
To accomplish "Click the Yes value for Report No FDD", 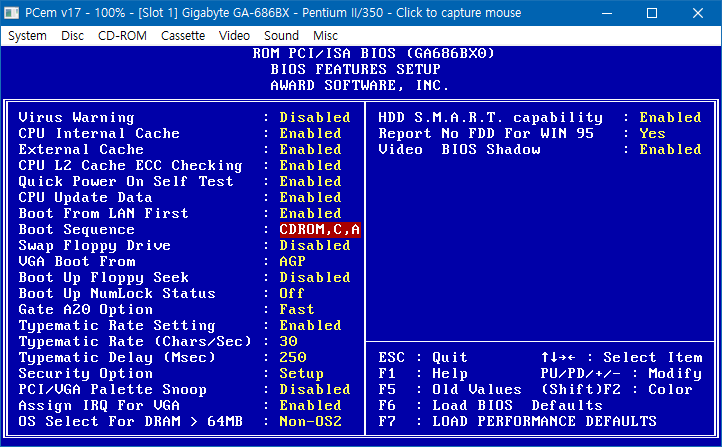I will click(652, 133).
